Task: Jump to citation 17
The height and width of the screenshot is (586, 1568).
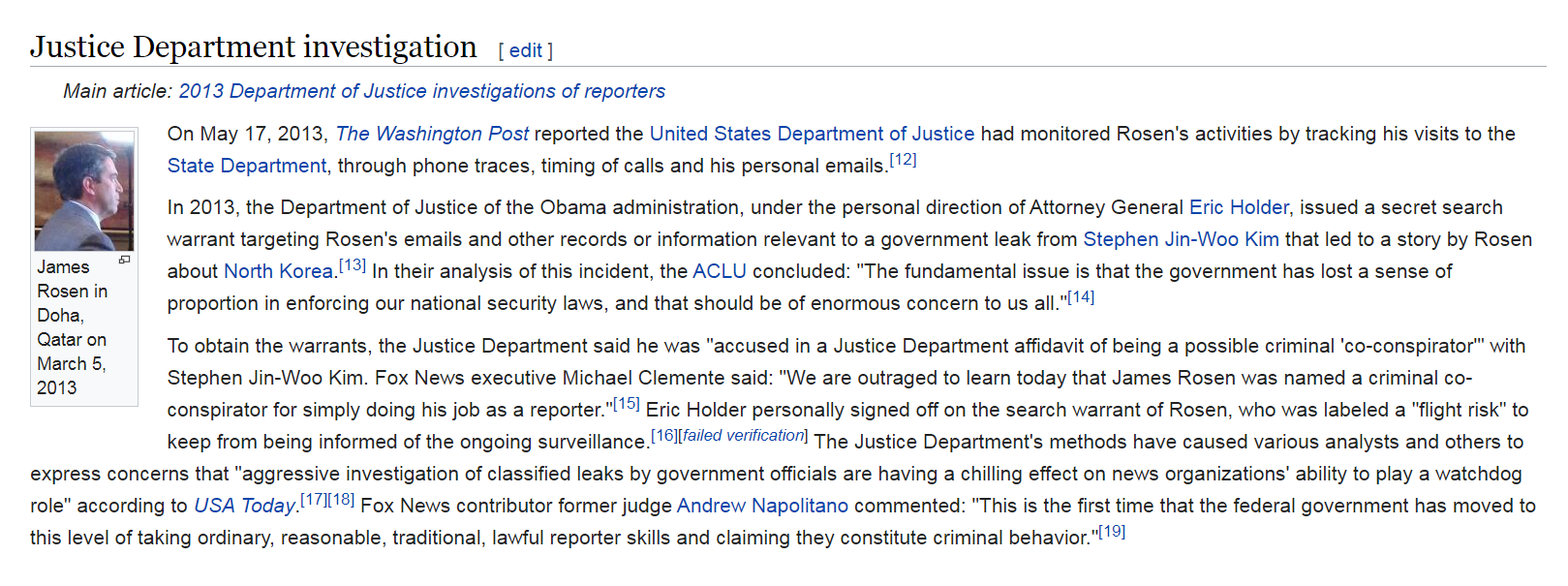Action: 314,500
